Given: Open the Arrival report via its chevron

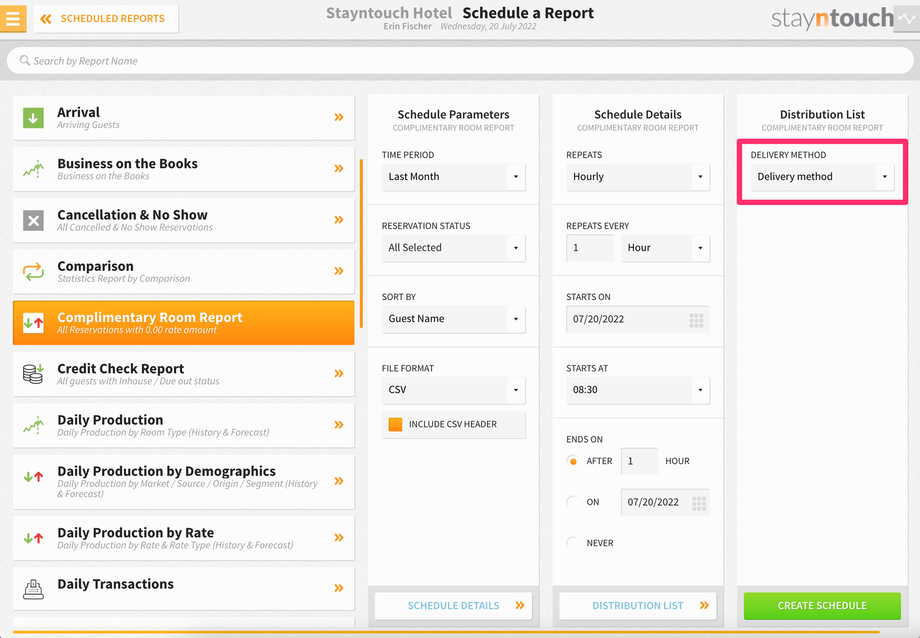Looking at the screenshot, I should coord(339,117).
